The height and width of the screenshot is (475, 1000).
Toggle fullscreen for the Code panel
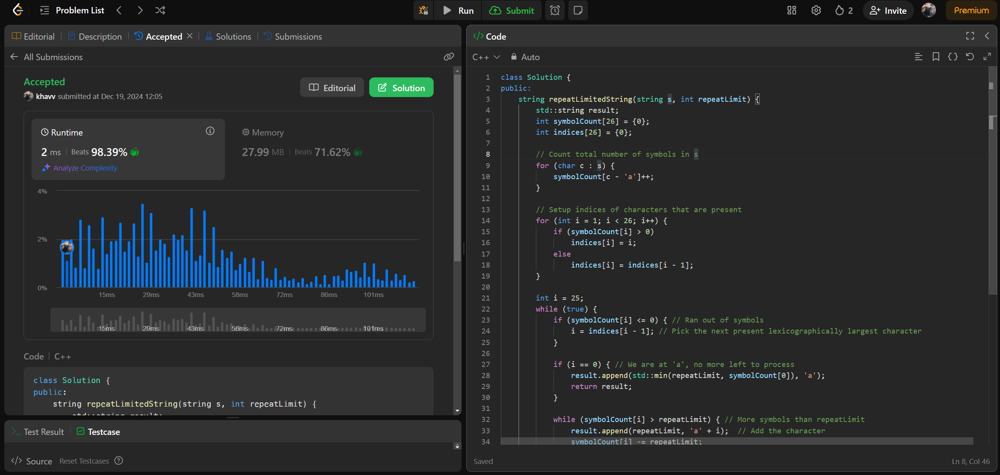969,36
